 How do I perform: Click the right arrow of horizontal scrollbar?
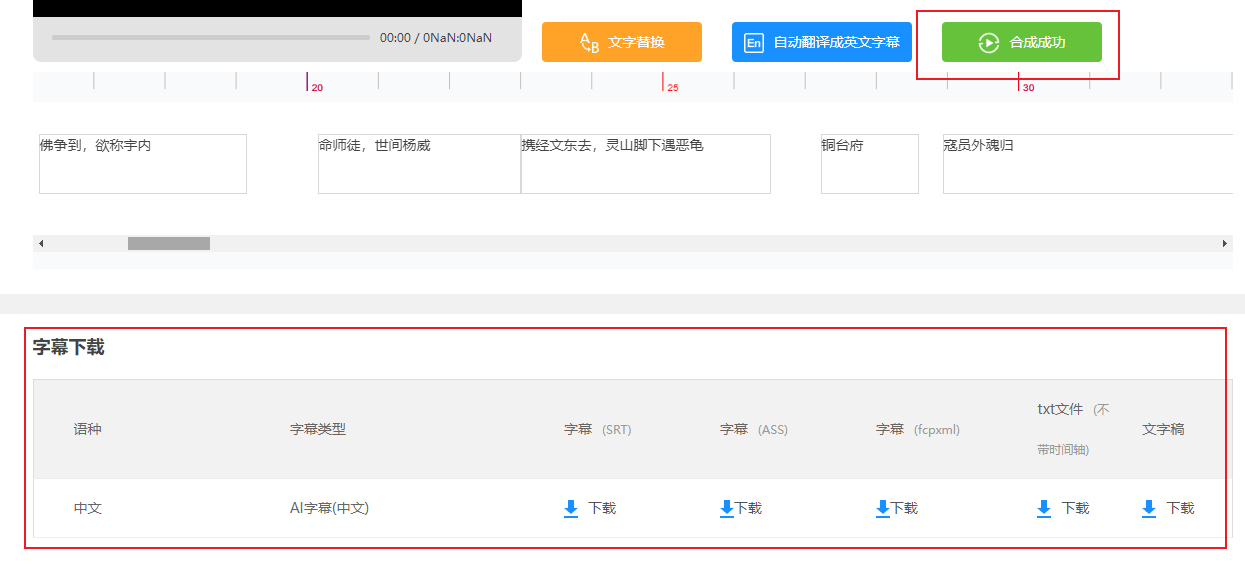(1225, 242)
